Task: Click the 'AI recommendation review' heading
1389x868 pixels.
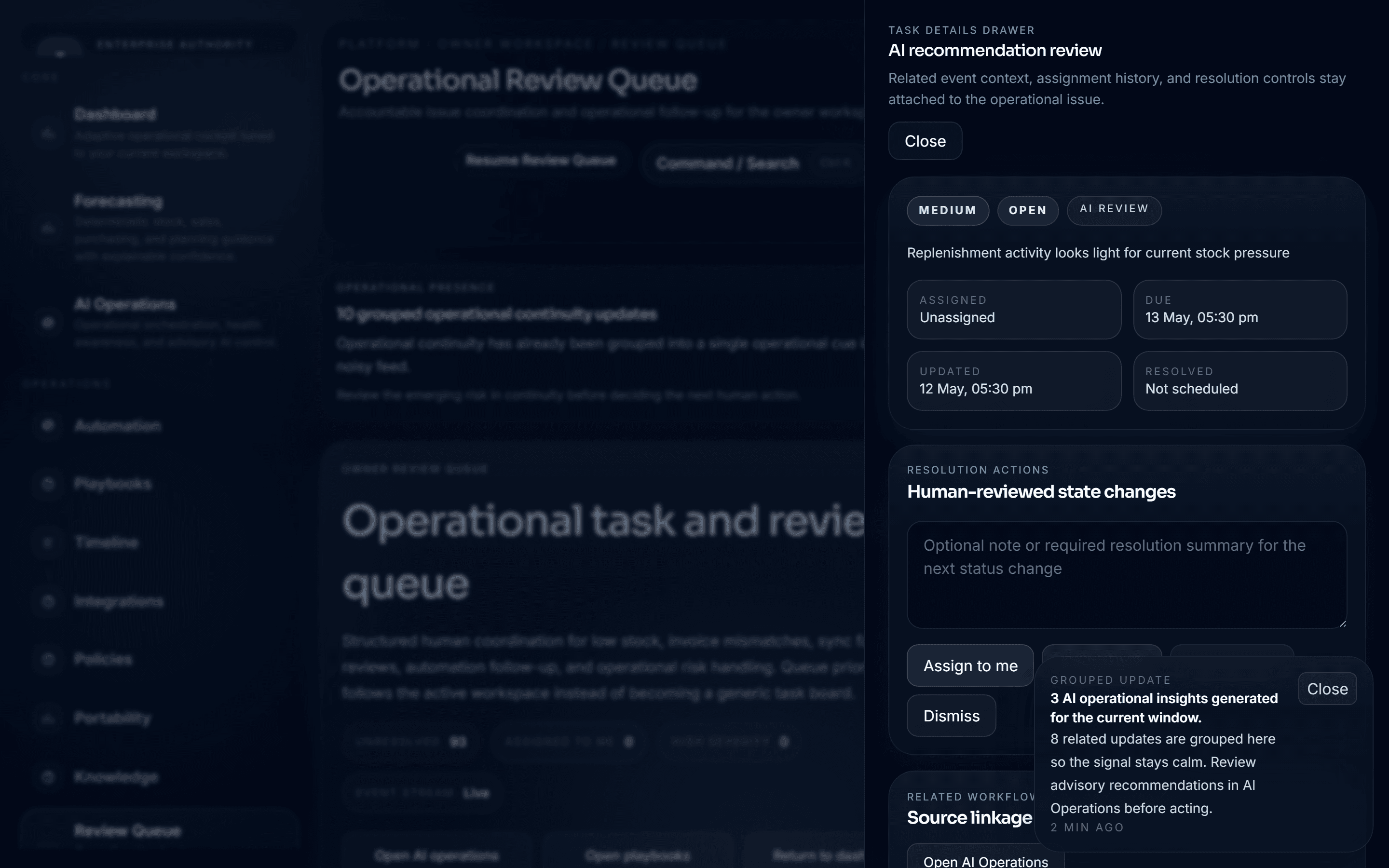Action: click(x=994, y=51)
